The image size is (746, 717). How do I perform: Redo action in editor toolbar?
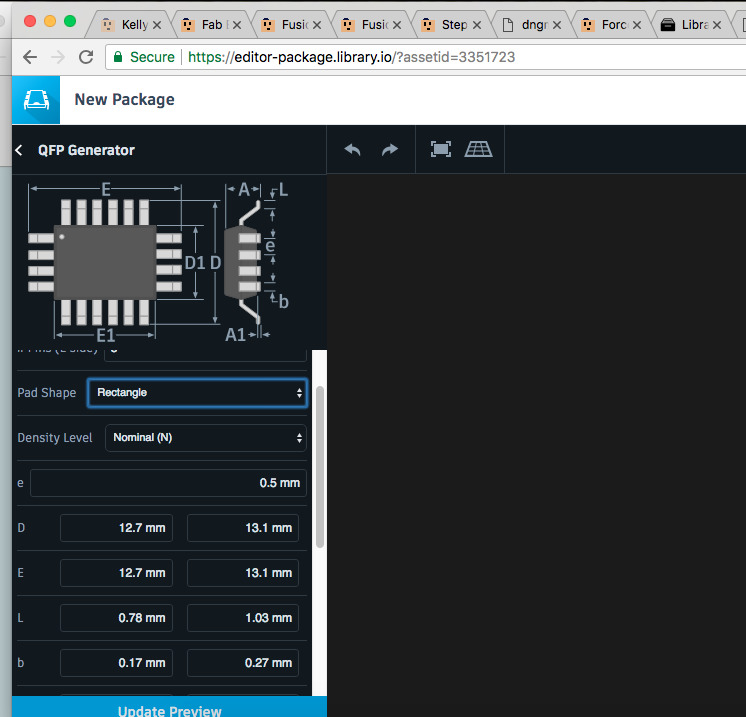point(390,150)
